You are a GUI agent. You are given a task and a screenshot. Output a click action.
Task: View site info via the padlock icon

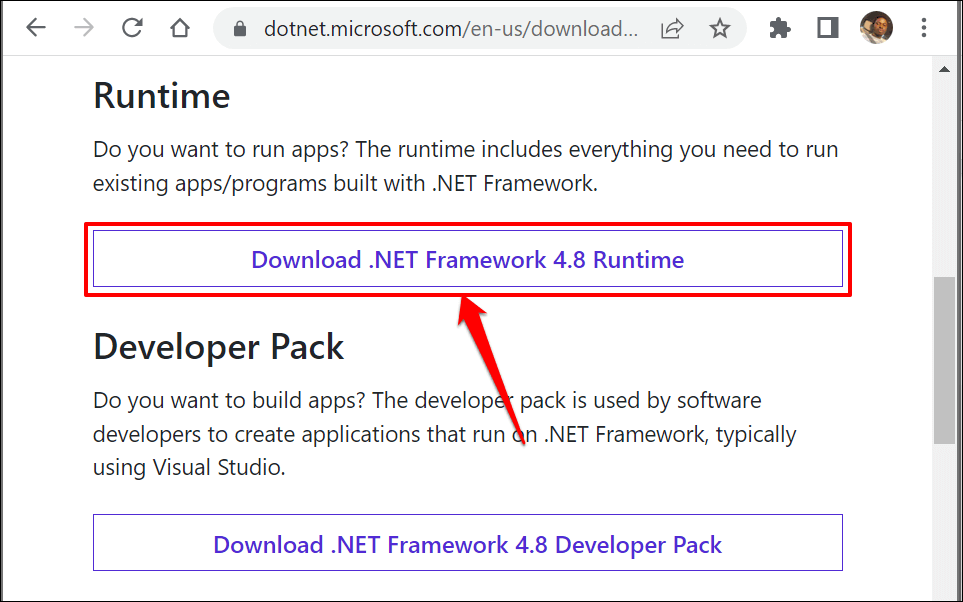239,30
